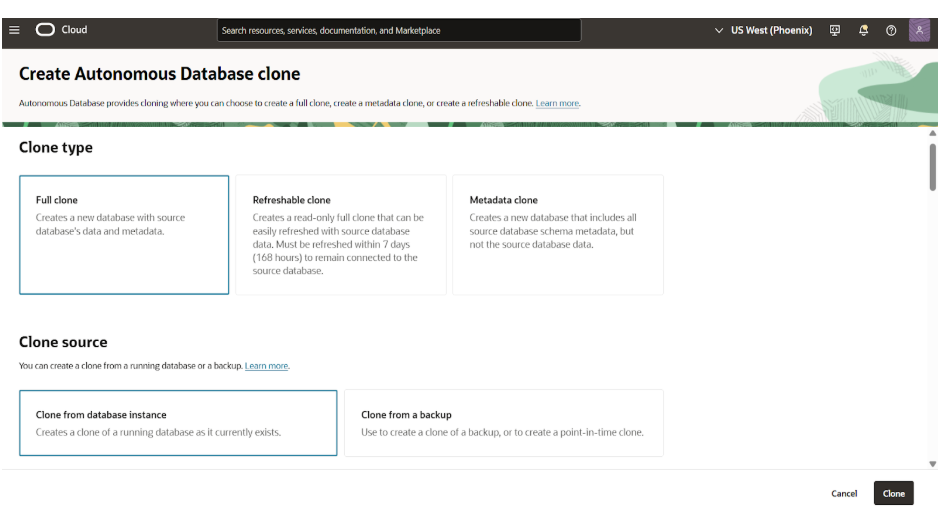Click the Create Autonomous Database clone title

159,74
